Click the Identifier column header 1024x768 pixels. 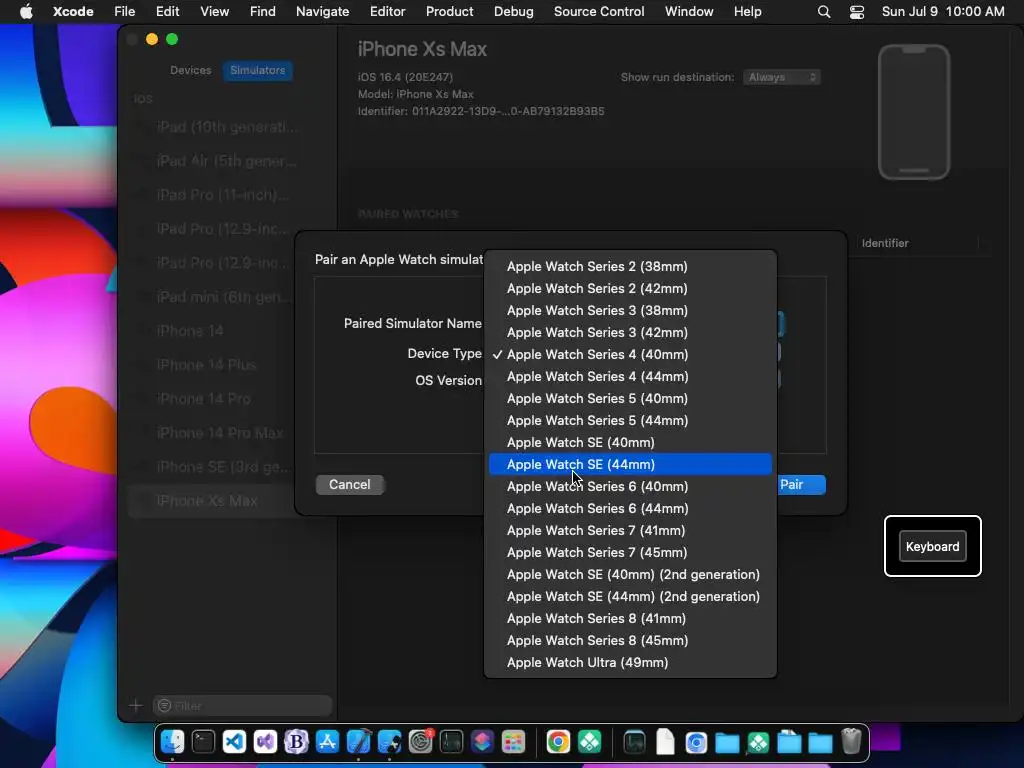tap(885, 243)
